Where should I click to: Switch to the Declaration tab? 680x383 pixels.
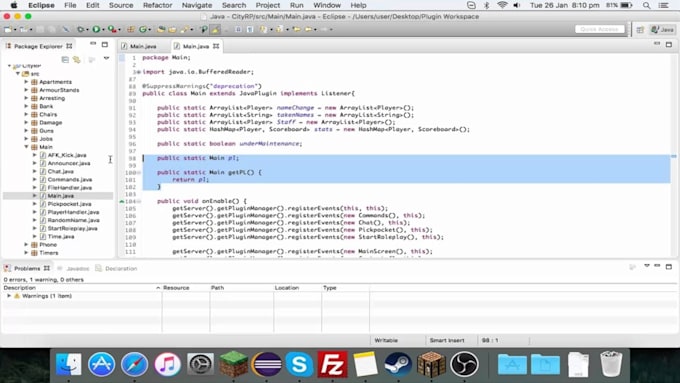coord(121,268)
